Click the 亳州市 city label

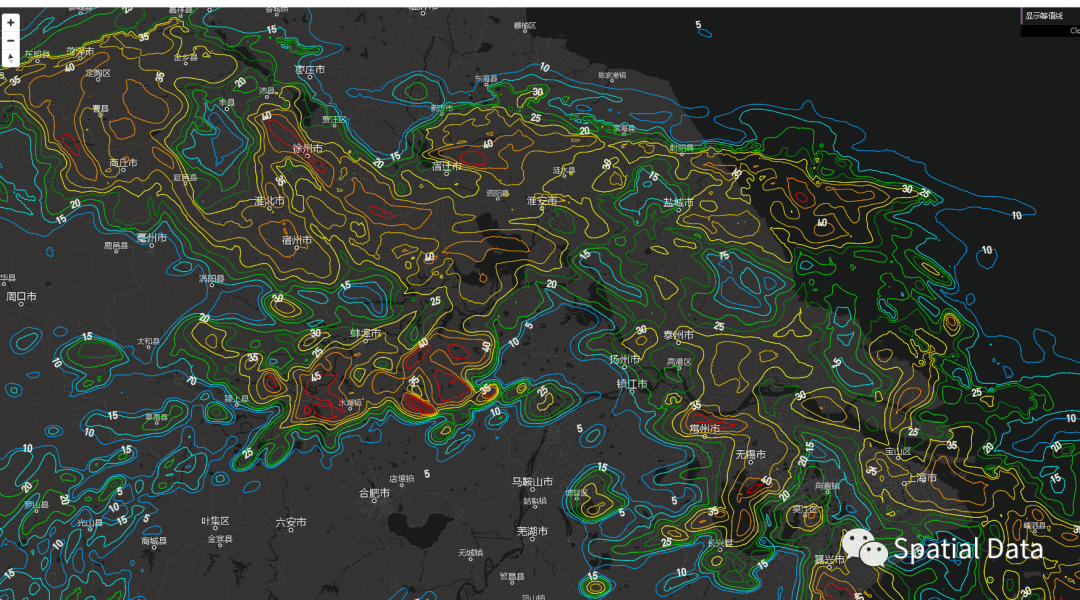[151, 238]
